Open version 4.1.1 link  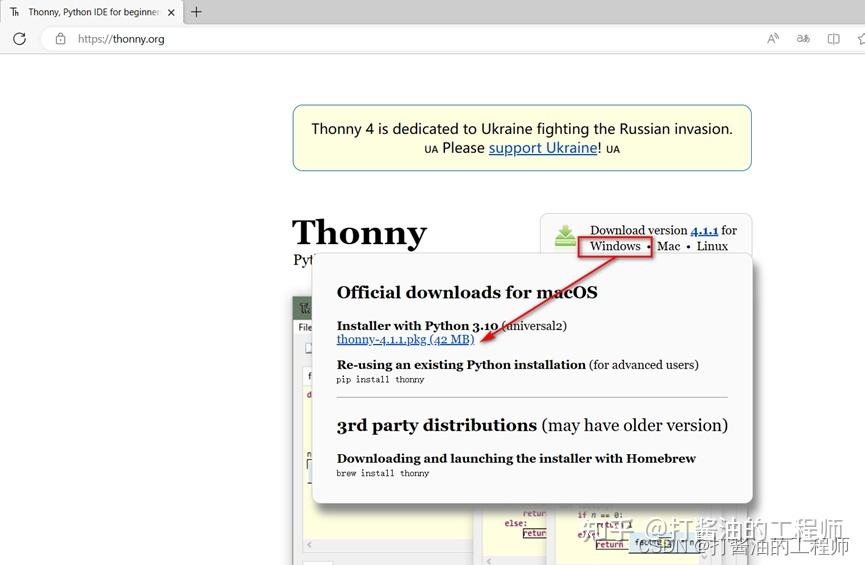[704, 231]
